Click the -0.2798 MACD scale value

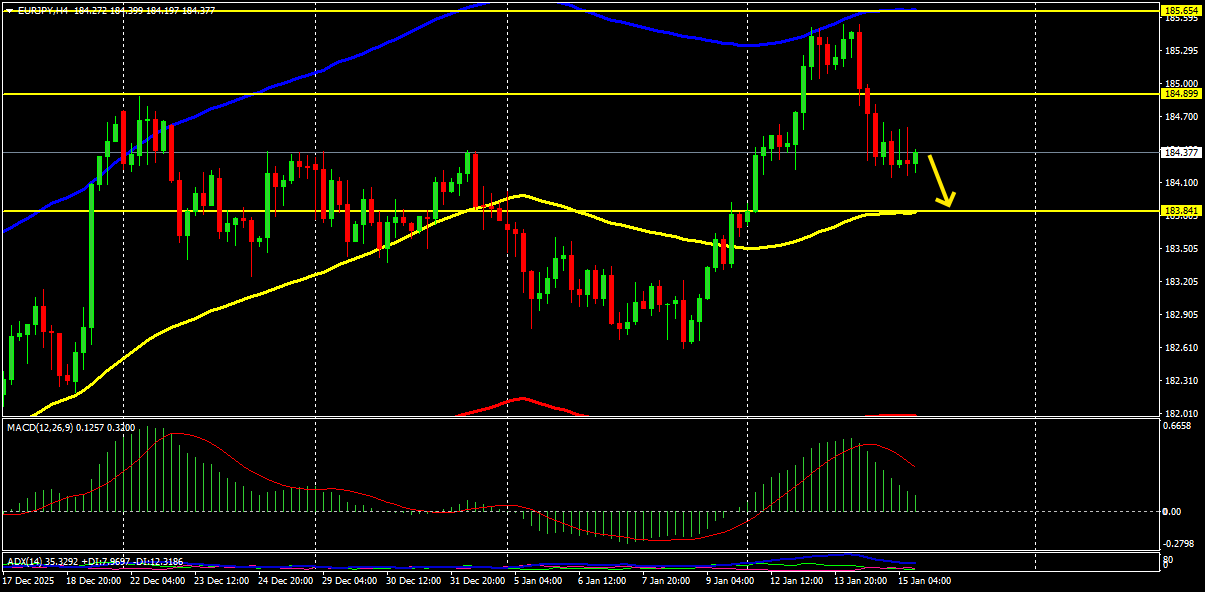[x=1181, y=544]
